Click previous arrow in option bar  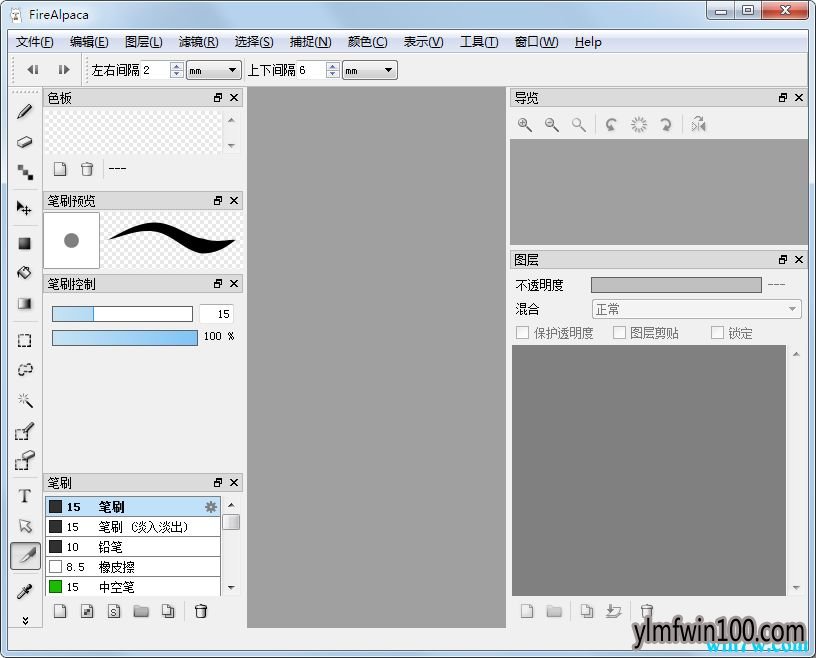pyautogui.click(x=33, y=69)
